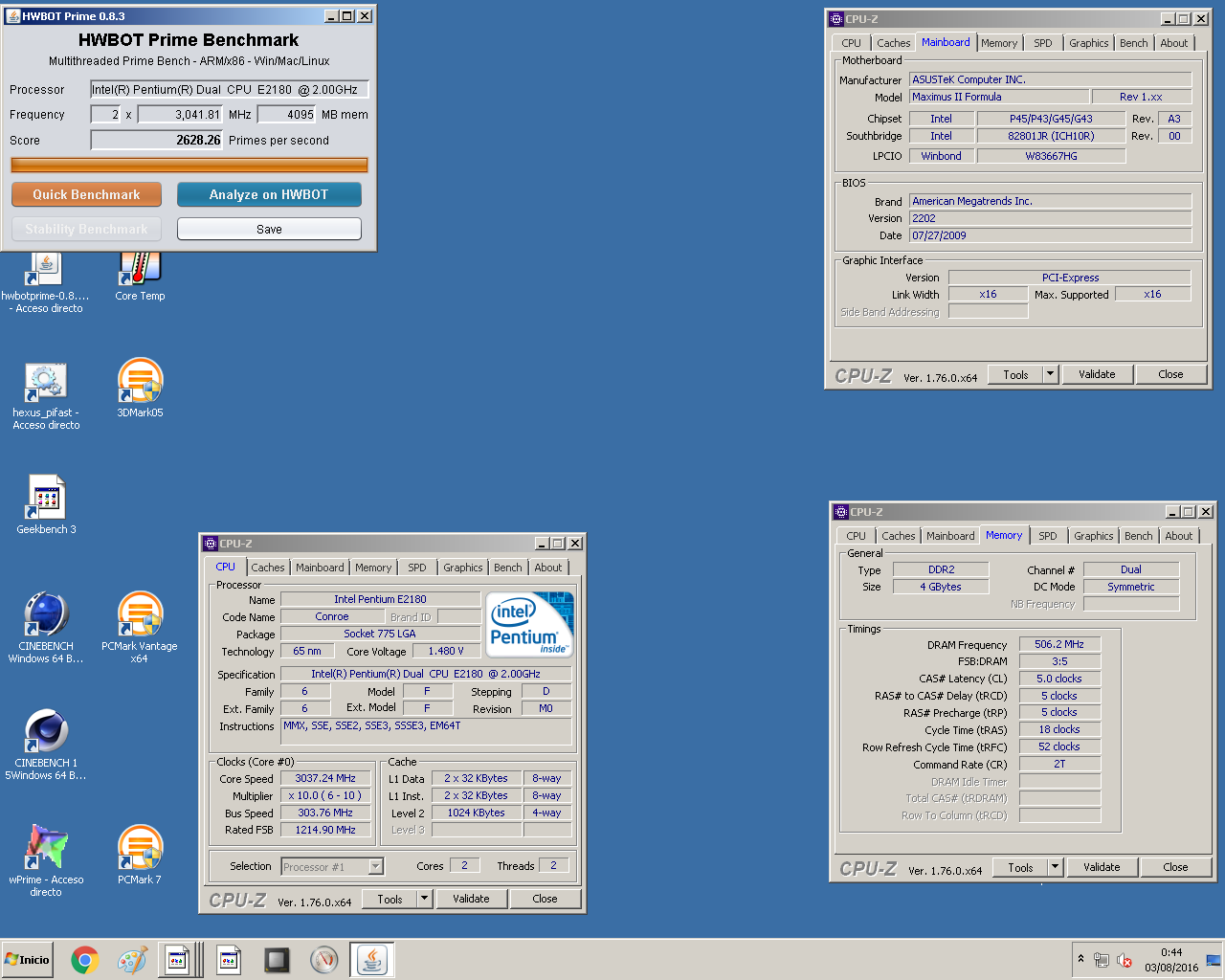Viewport: 1225px width, 980px height.
Task: Select the first CPU-Z taskbar window
Action: click(x=178, y=960)
